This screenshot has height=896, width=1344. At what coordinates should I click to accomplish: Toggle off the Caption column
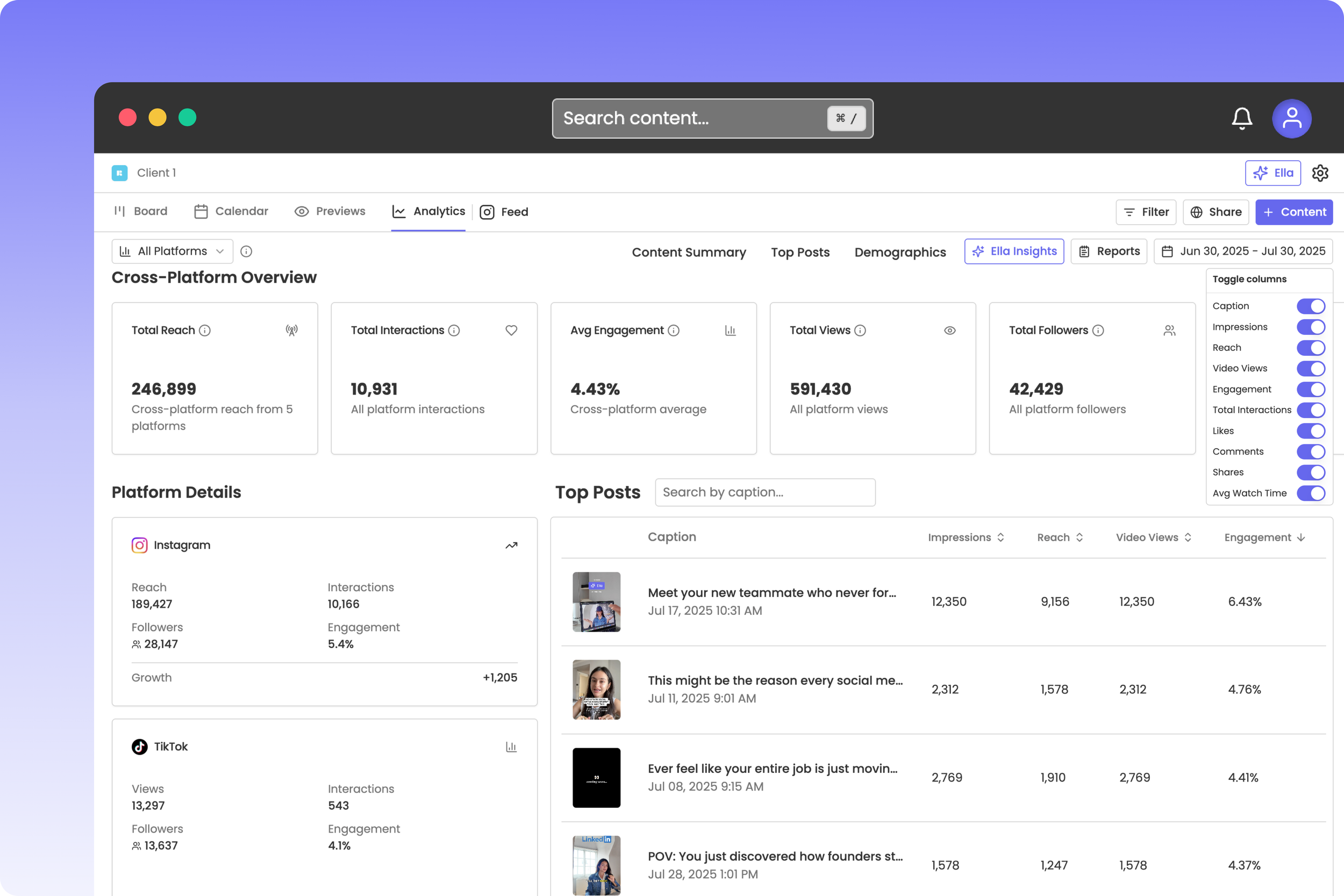pyautogui.click(x=1310, y=306)
